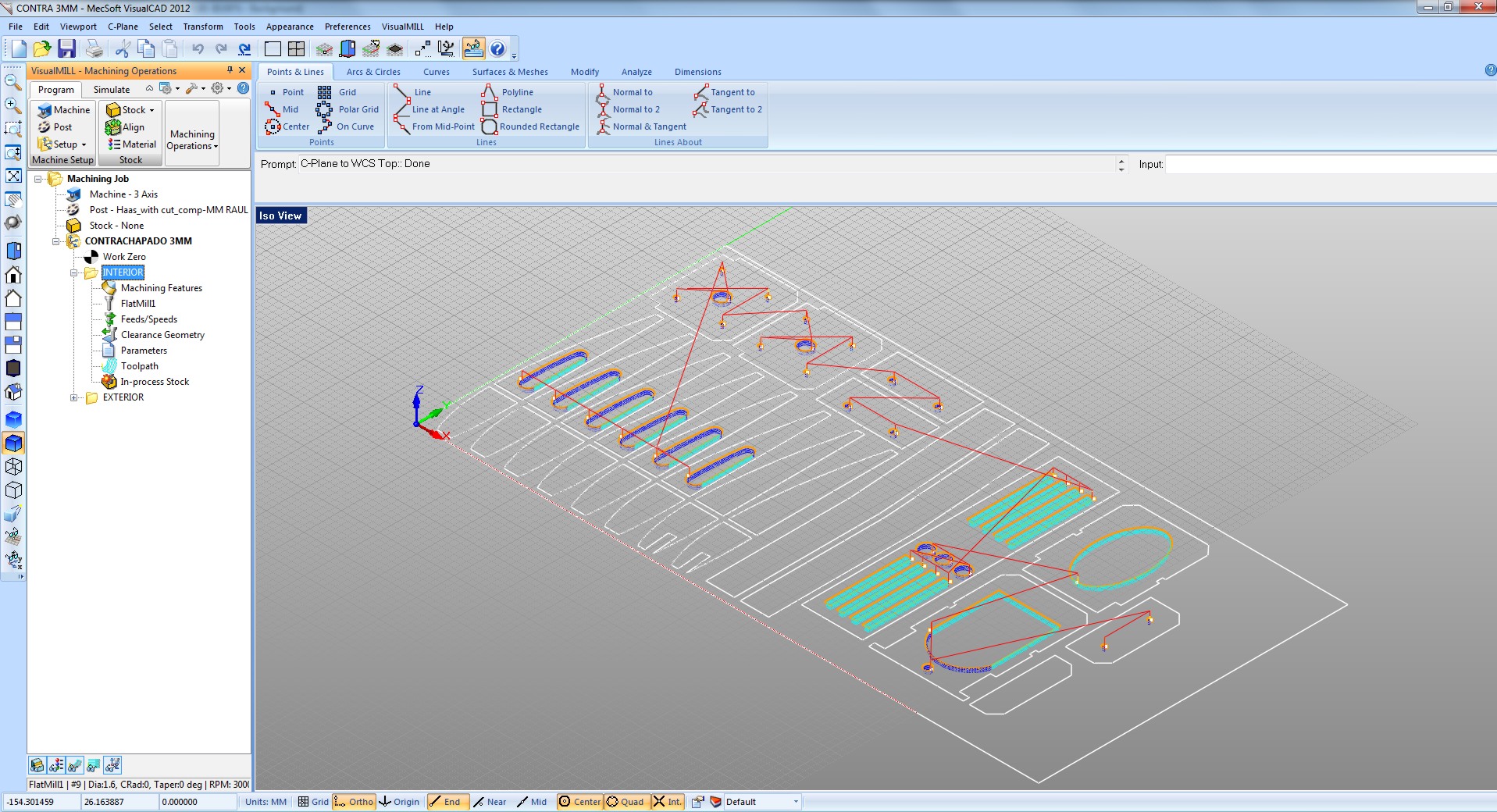Image resolution: width=1497 pixels, height=812 pixels.
Task: Toggle the Grid snap in status bar
Action: pos(312,802)
